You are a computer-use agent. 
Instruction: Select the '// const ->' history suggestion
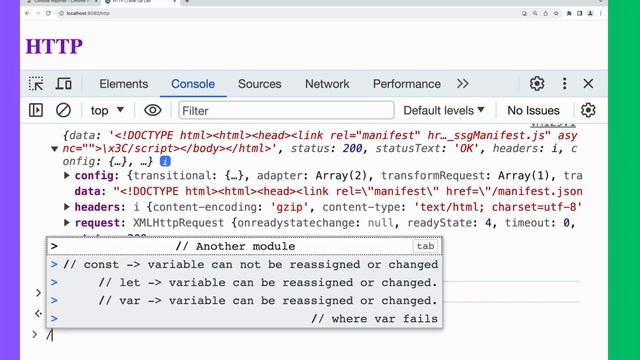(244, 264)
